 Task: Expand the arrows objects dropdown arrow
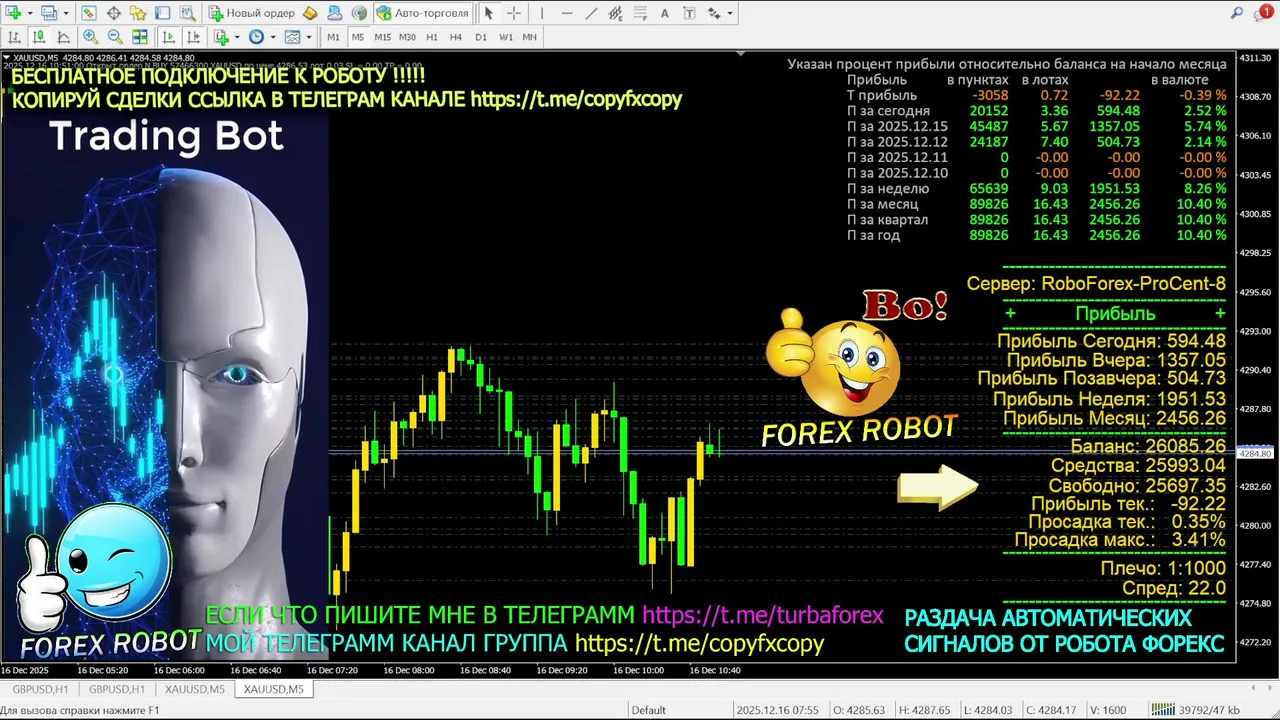[x=730, y=13]
